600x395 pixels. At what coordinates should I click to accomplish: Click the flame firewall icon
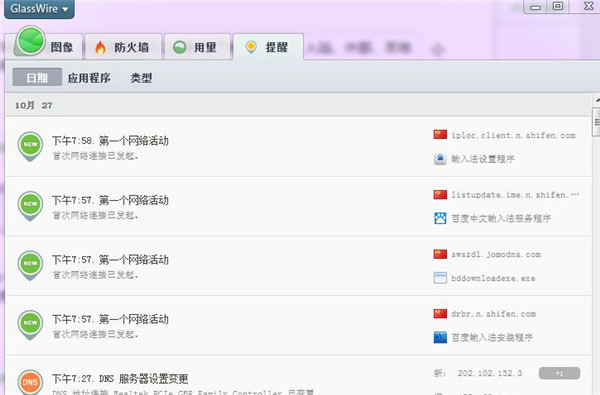[100, 47]
